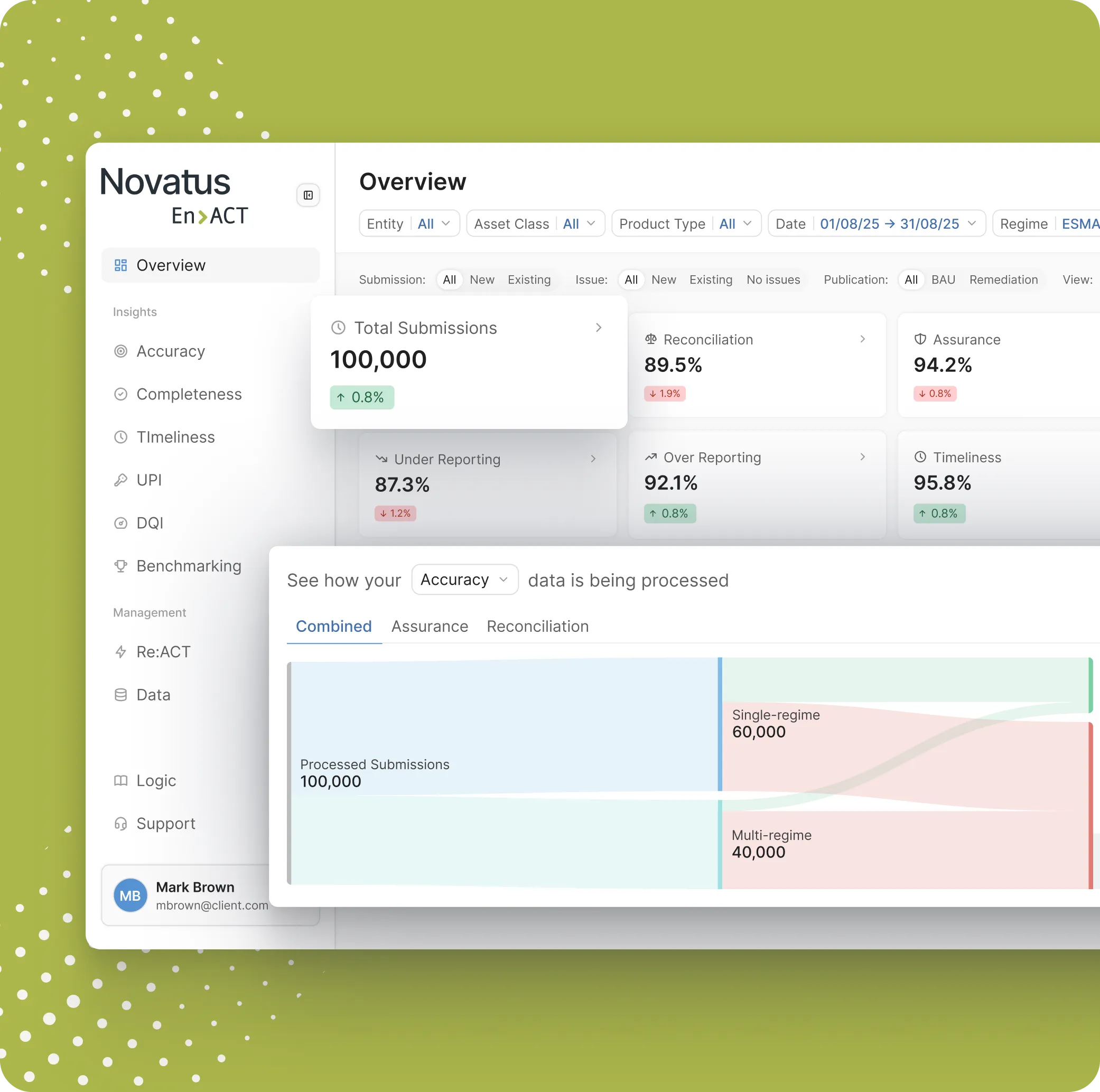Select New under Submission filter

click(482, 279)
